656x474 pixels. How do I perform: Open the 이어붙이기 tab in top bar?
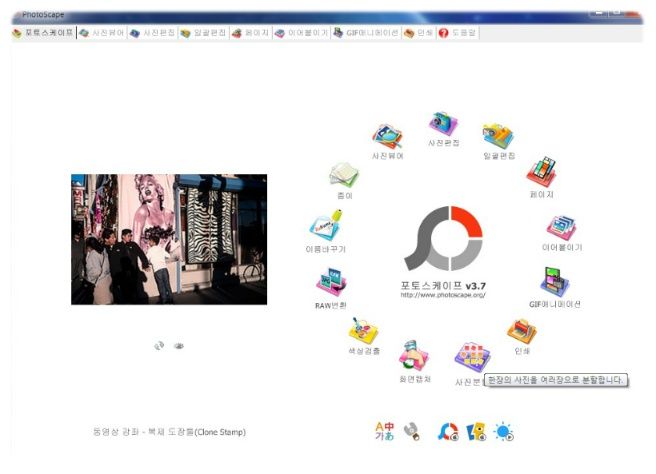[301, 33]
